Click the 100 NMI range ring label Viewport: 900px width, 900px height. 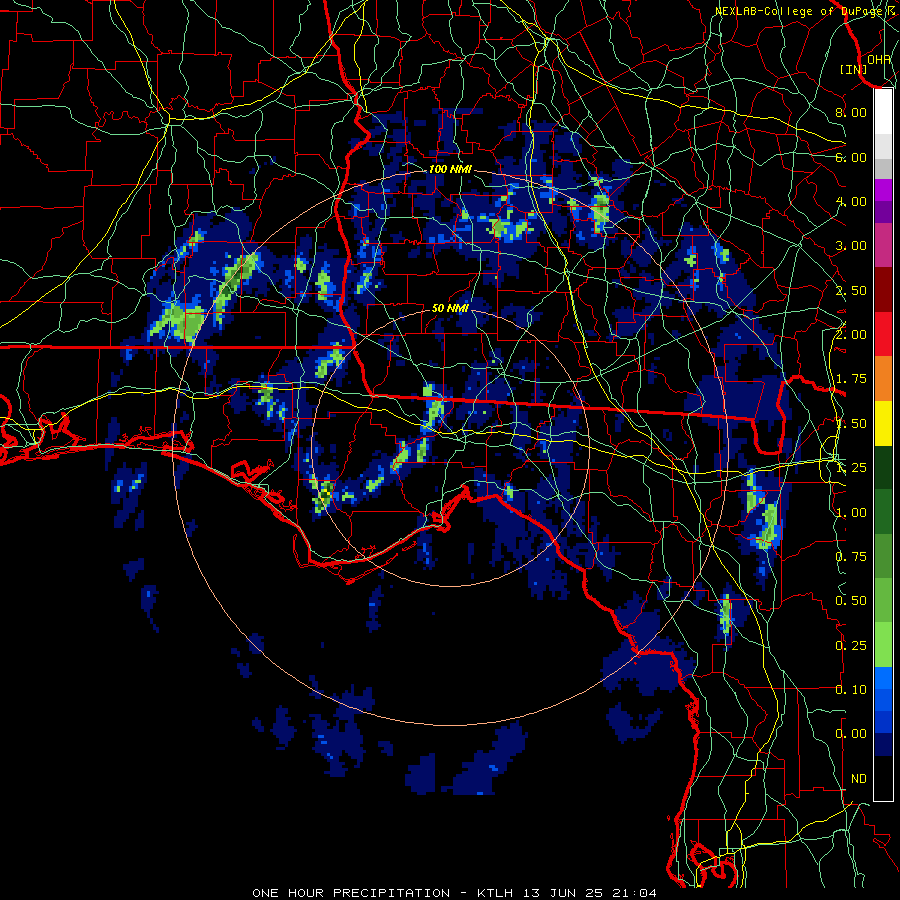(x=450, y=169)
